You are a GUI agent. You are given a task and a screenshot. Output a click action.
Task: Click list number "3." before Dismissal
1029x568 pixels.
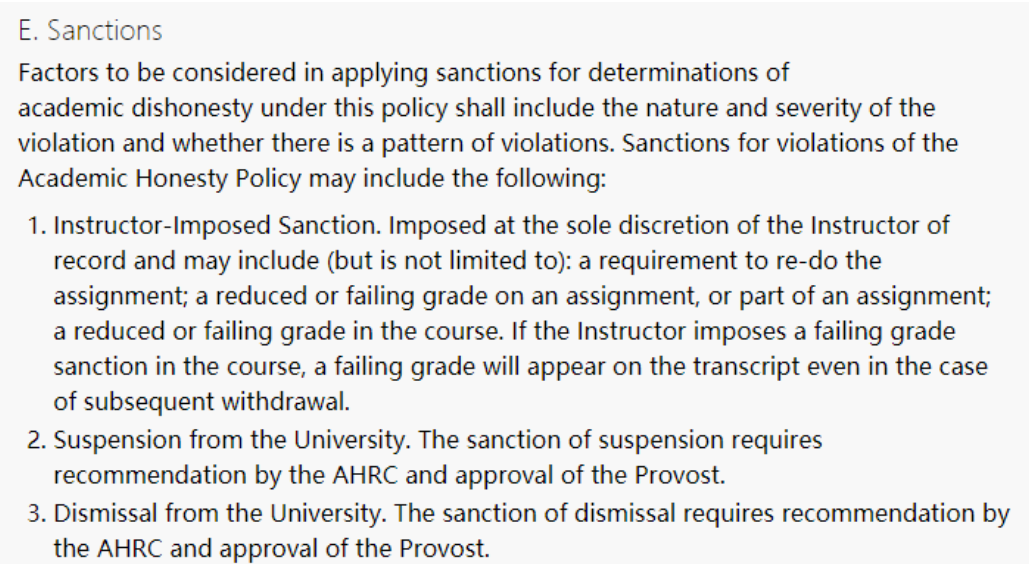(x=37, y=513)
